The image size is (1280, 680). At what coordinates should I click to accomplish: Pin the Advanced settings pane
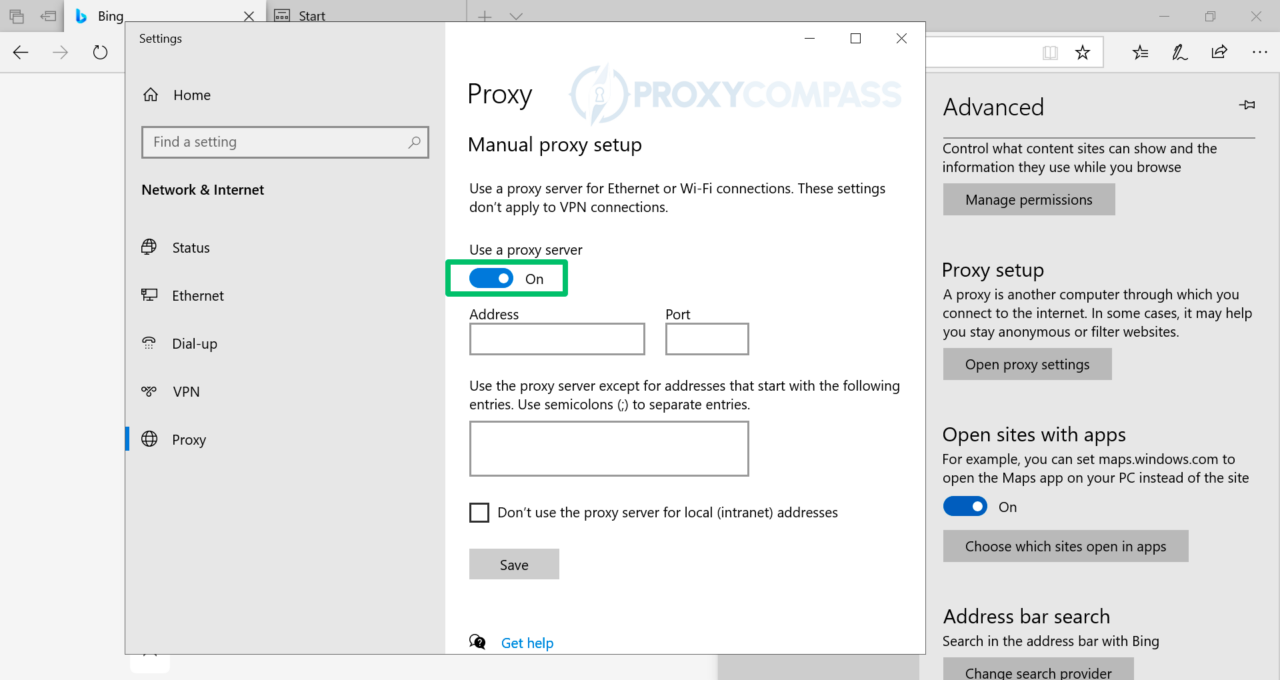[x=1246, y=104]
